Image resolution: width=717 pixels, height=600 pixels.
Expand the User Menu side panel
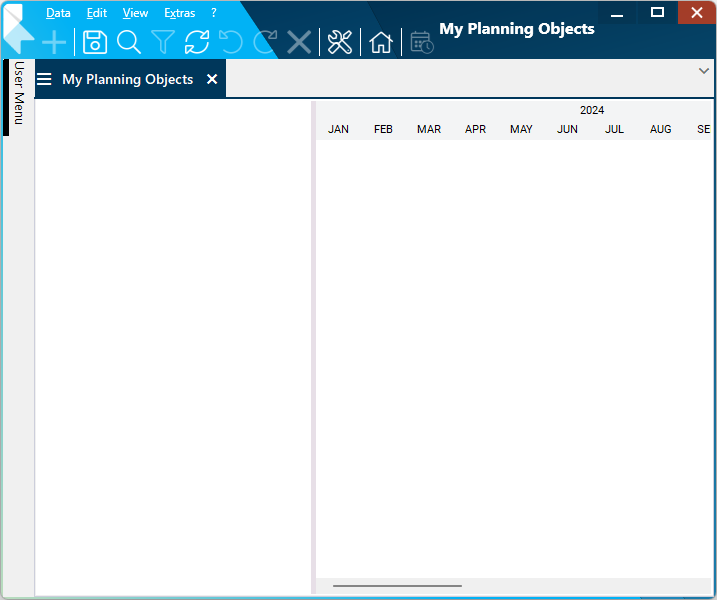coord(18,93)
